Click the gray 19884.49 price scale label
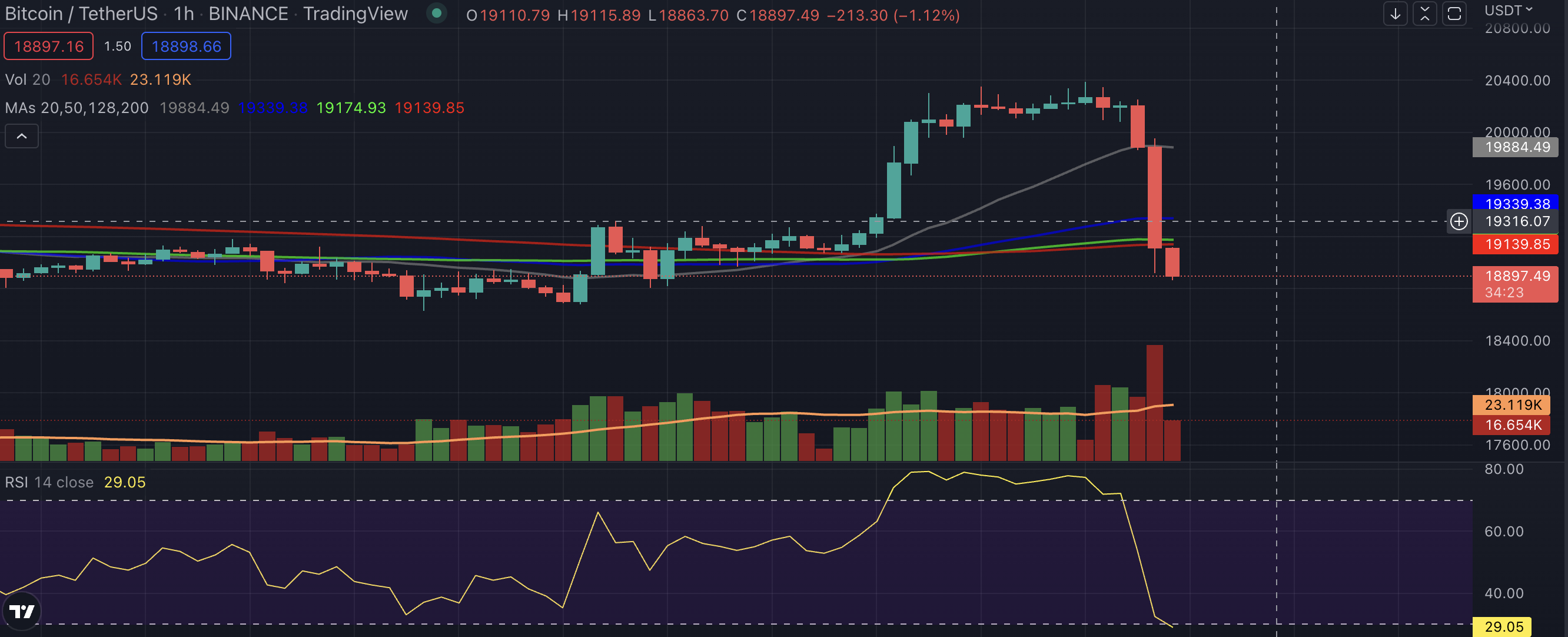The image size is (1568, 637). [x=1515, y=147]
